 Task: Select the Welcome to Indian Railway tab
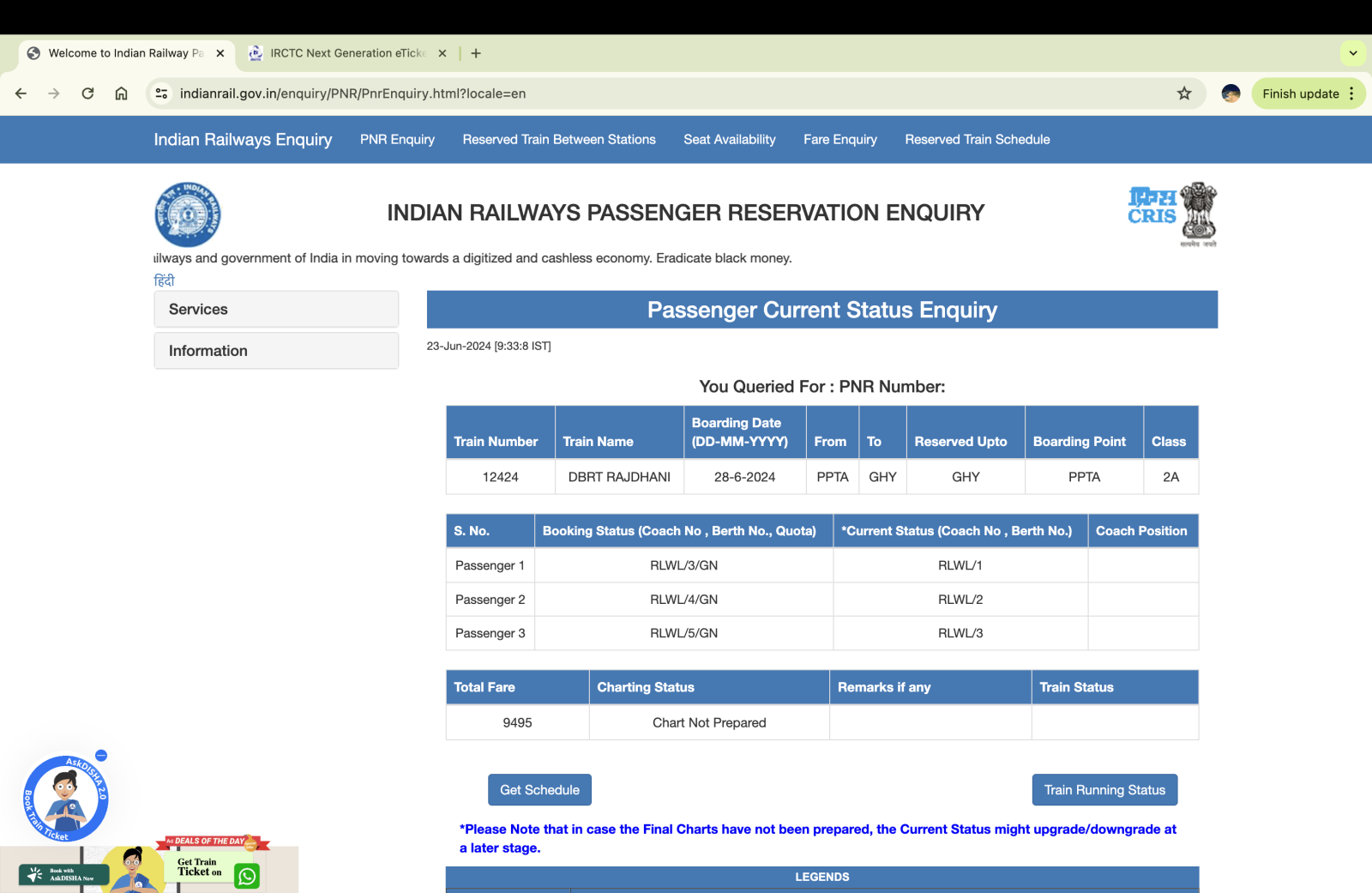[x=126, y=53]
